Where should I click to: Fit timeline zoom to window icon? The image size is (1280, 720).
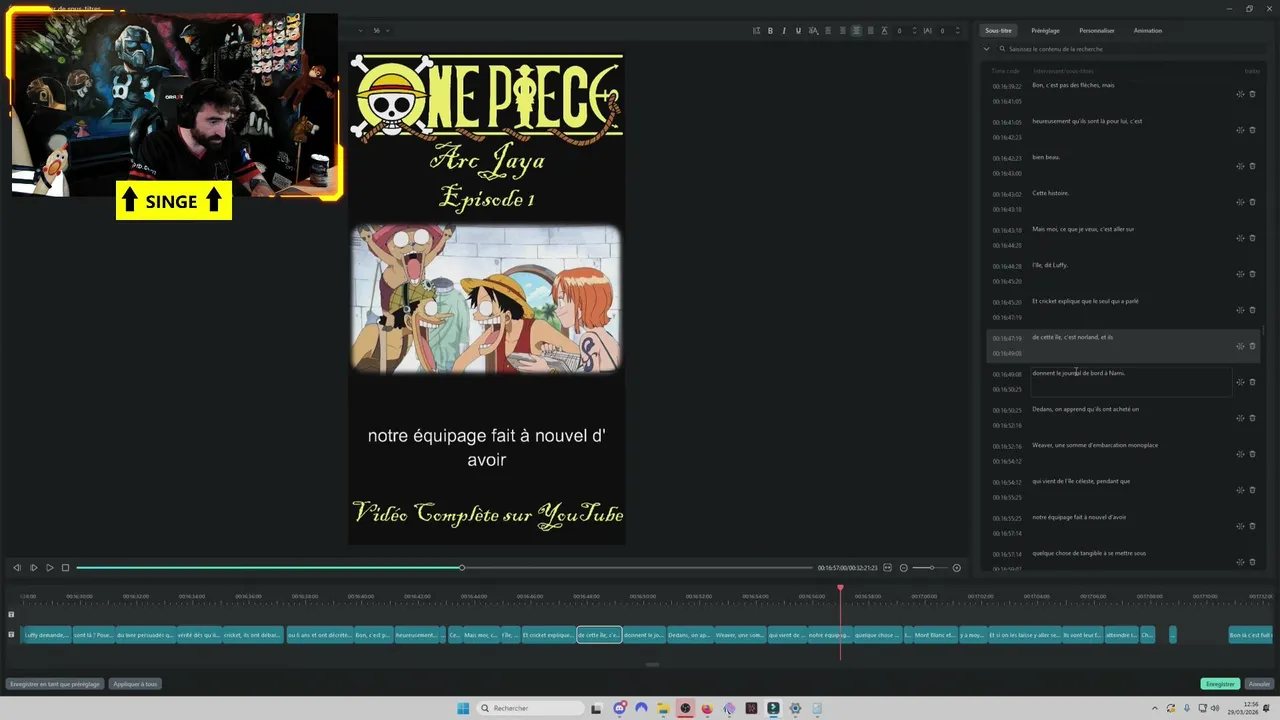coord(887,568)
